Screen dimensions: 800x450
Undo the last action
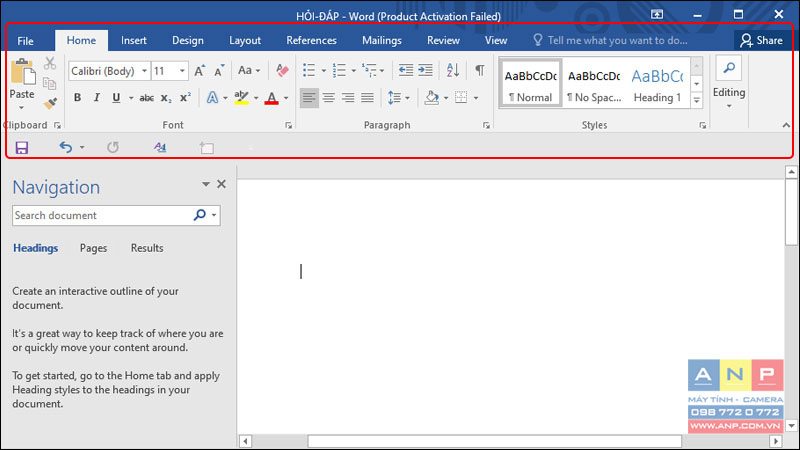[65, 147]
